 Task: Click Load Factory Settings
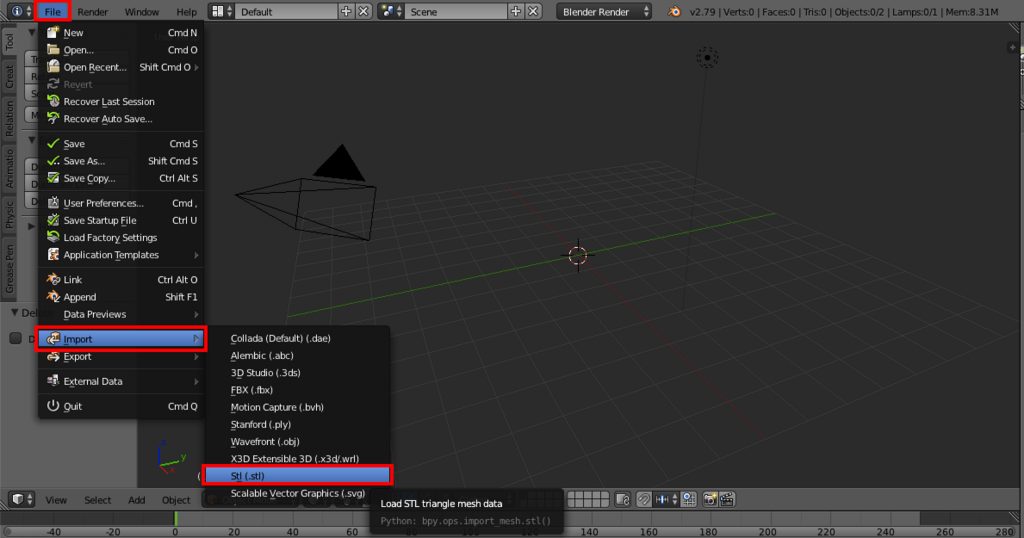tap(121, 238)
